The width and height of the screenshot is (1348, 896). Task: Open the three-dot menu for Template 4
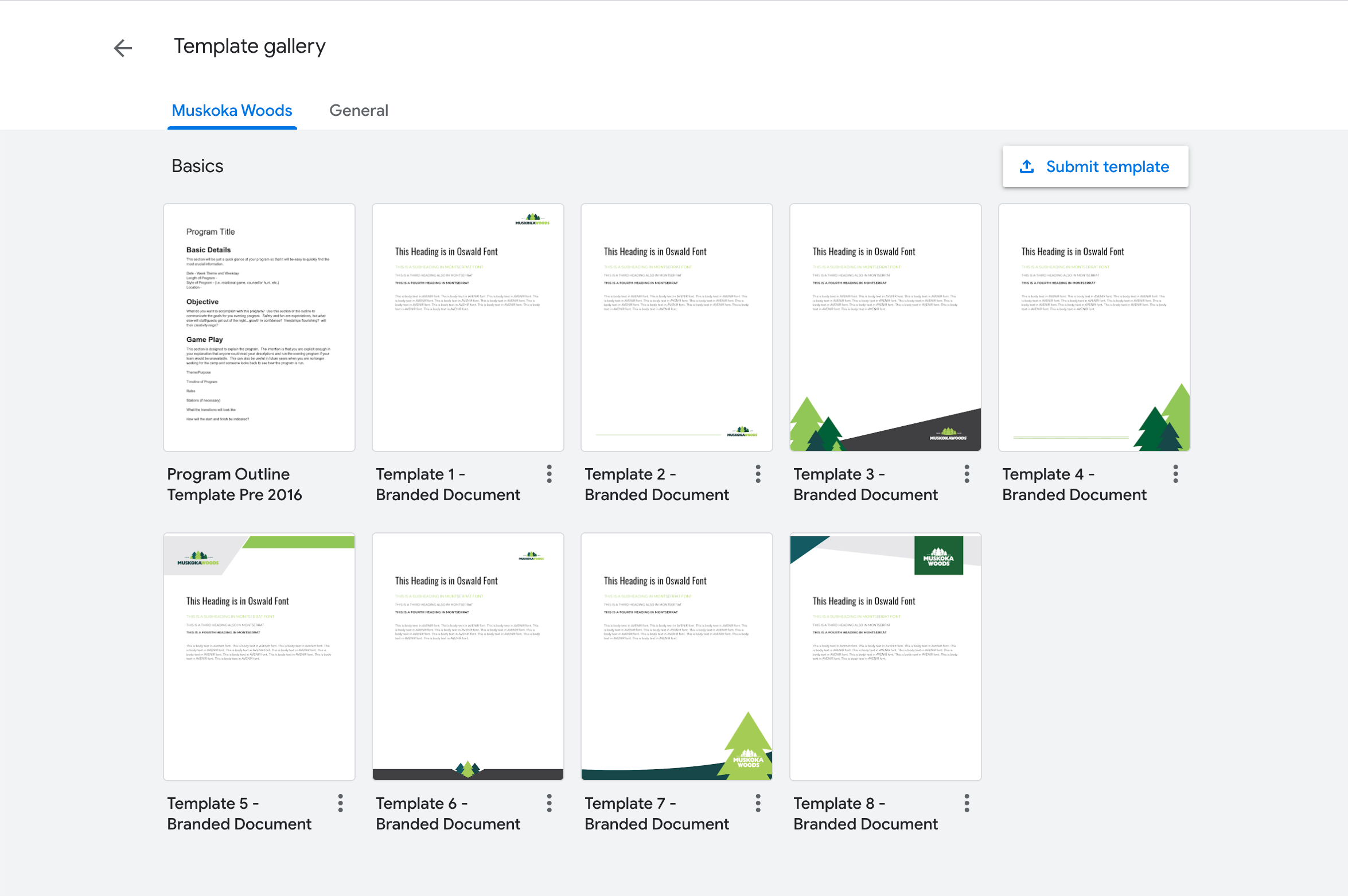(x=1175, y=474)
